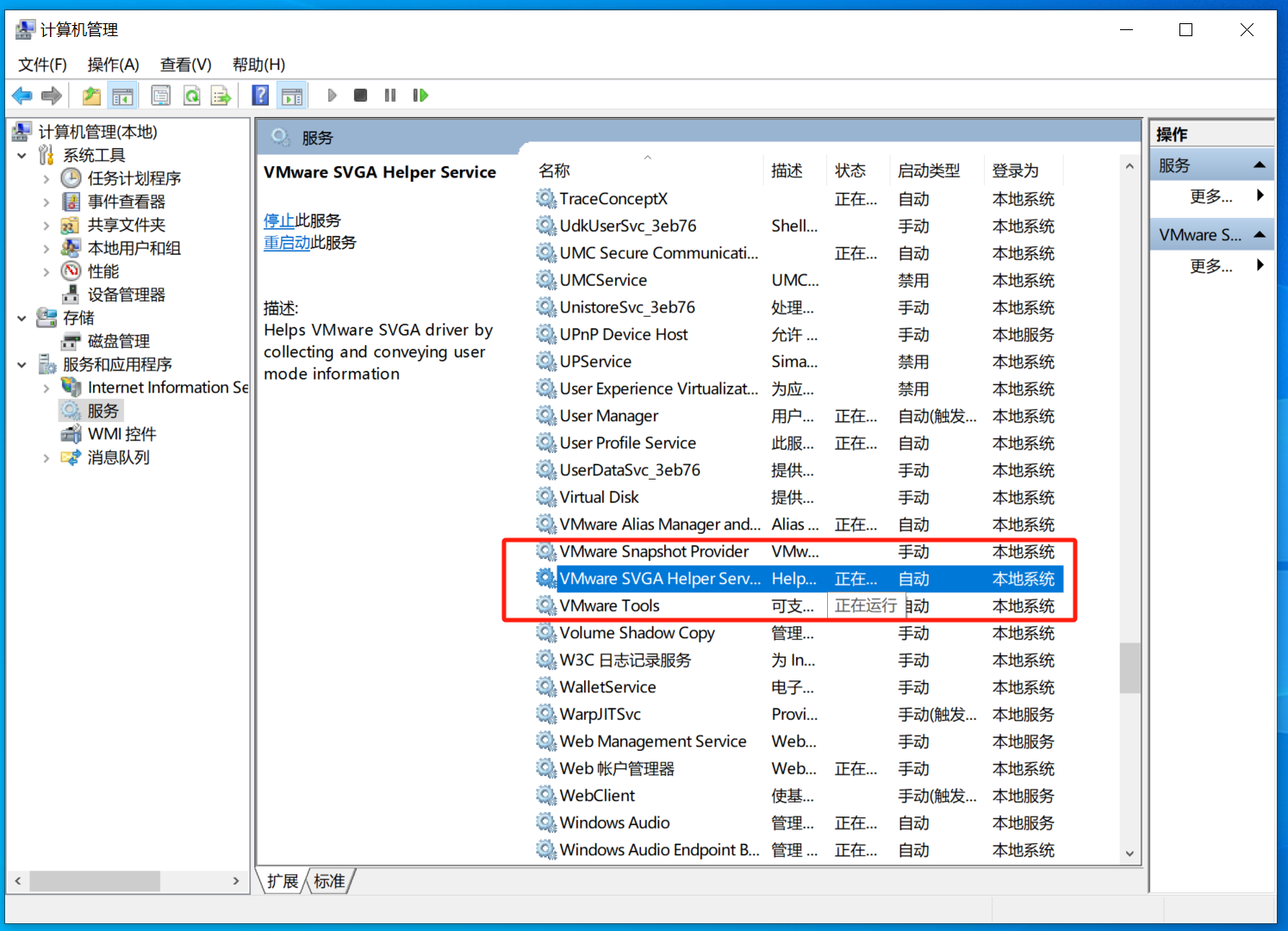Screen dimensions: 1288x931
Task: Click the Restart Service icon
Action: click(420, 96)
